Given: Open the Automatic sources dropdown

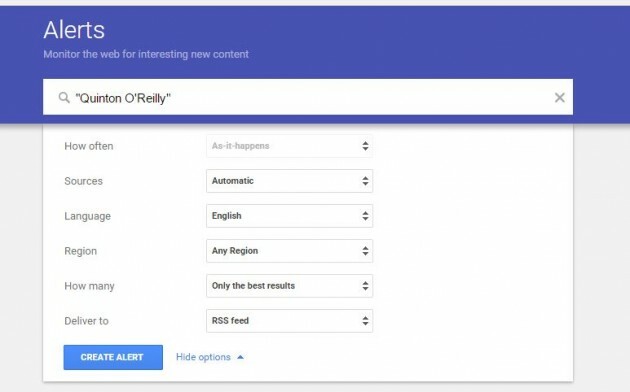Looking at the screenshot, I should tap(289, 181).
